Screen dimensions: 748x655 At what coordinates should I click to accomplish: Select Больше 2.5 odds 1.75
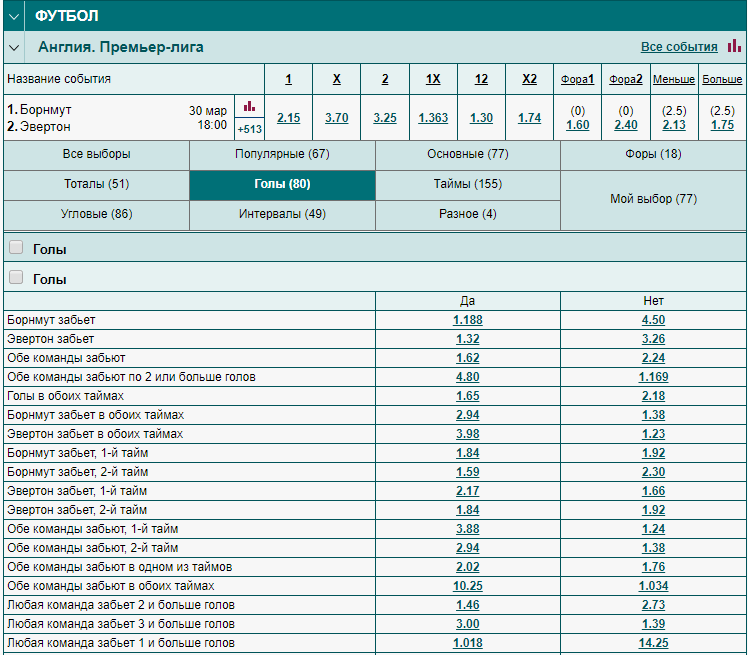(x=722, y=125)
